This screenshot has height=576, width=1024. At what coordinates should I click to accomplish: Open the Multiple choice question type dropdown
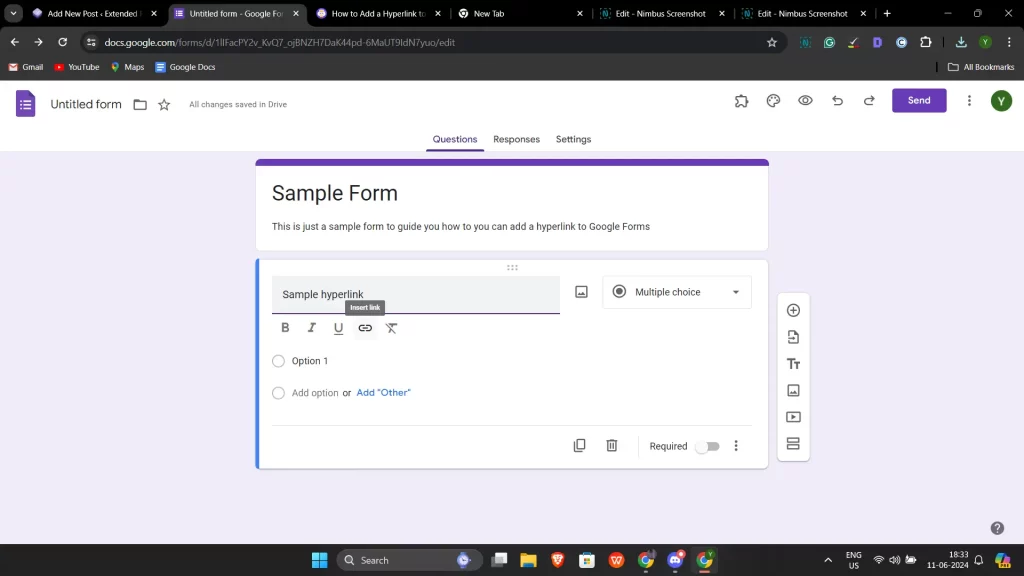(676, 291)
